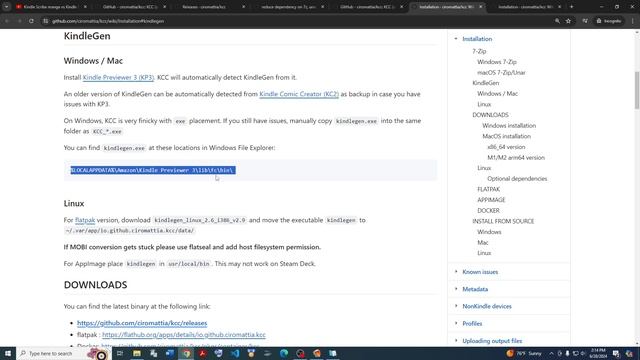The width and height of the screenshot is (640, 360).
Task: Close the active Installation tab
Action: pyautogui.click(x=480, y=7)
